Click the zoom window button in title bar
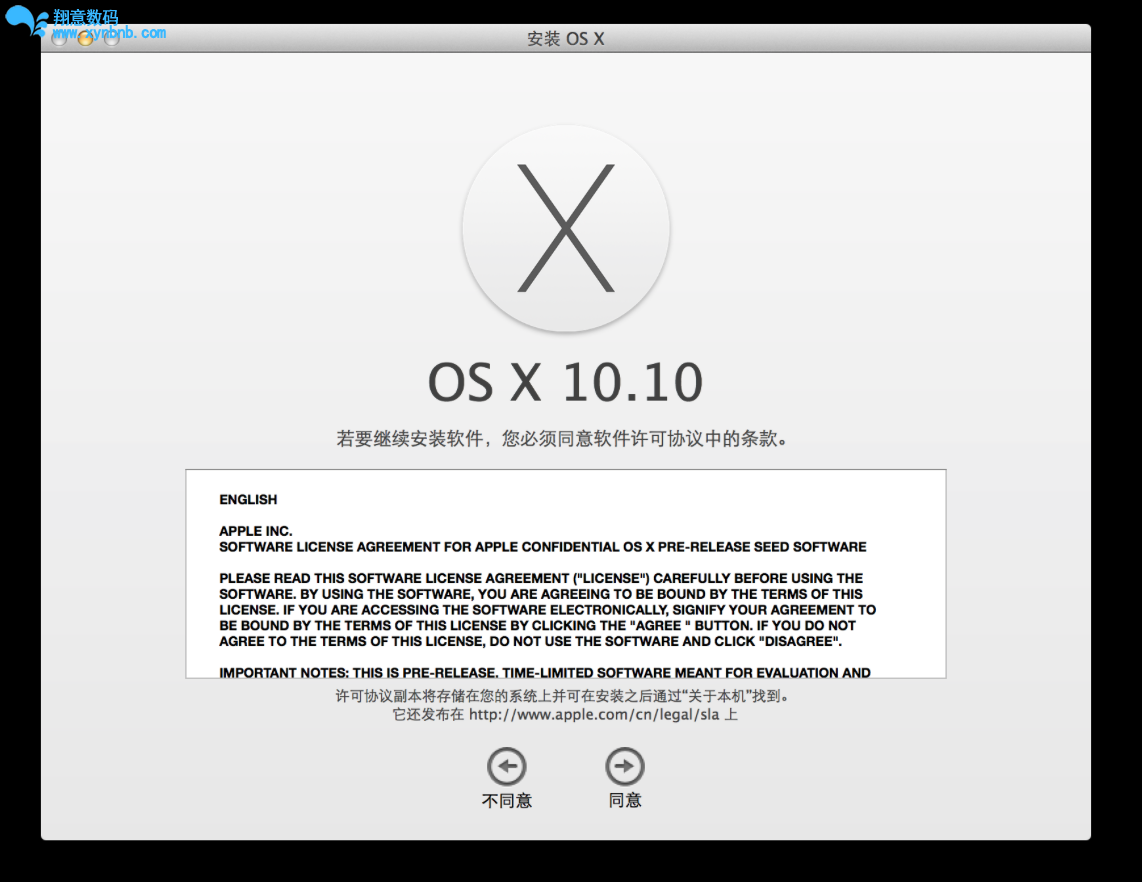The width and height of the screenshot is (1142, 882). point(111,39)
